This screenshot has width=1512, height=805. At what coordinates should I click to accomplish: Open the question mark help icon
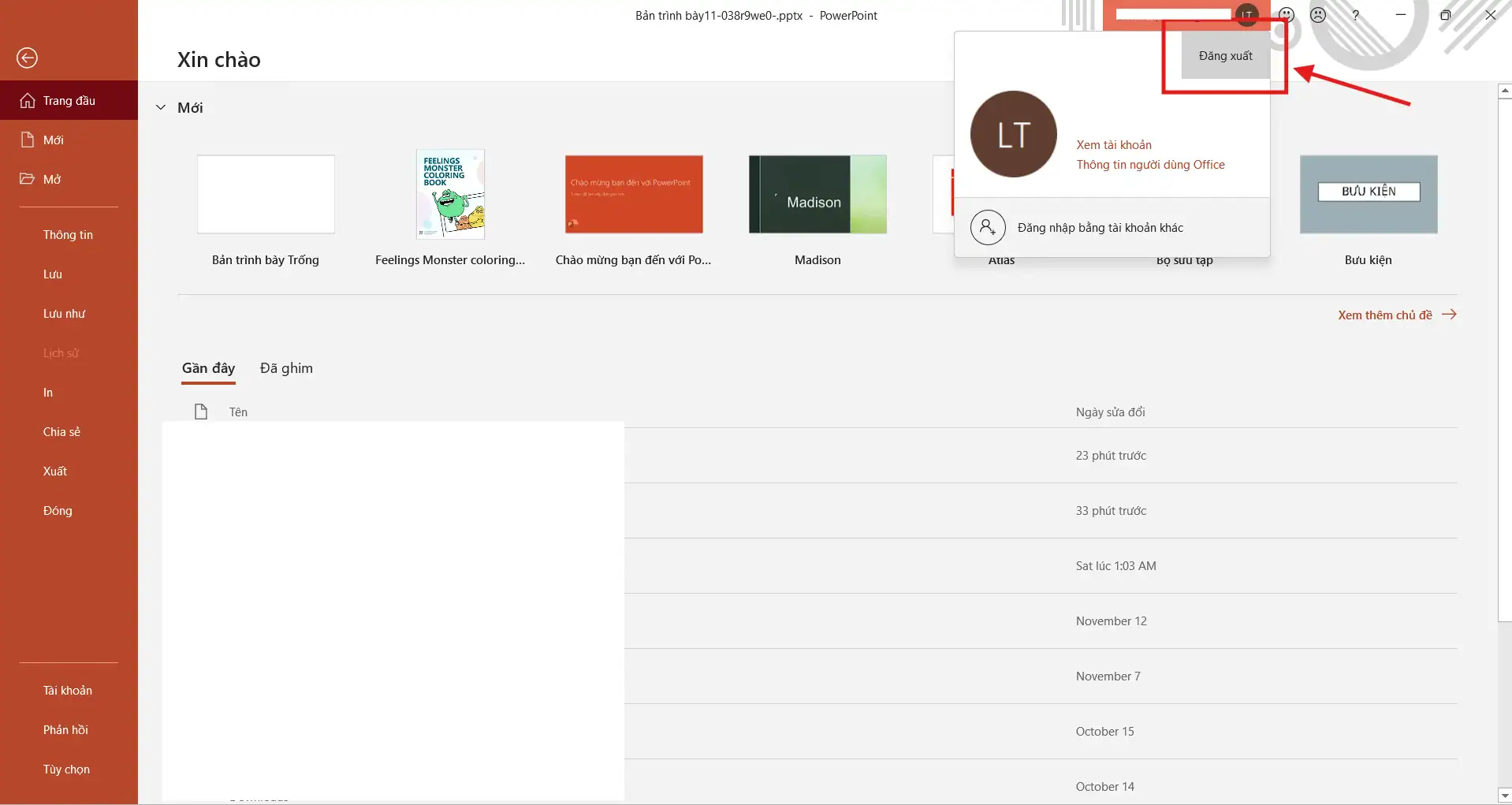coord(1355,15)
